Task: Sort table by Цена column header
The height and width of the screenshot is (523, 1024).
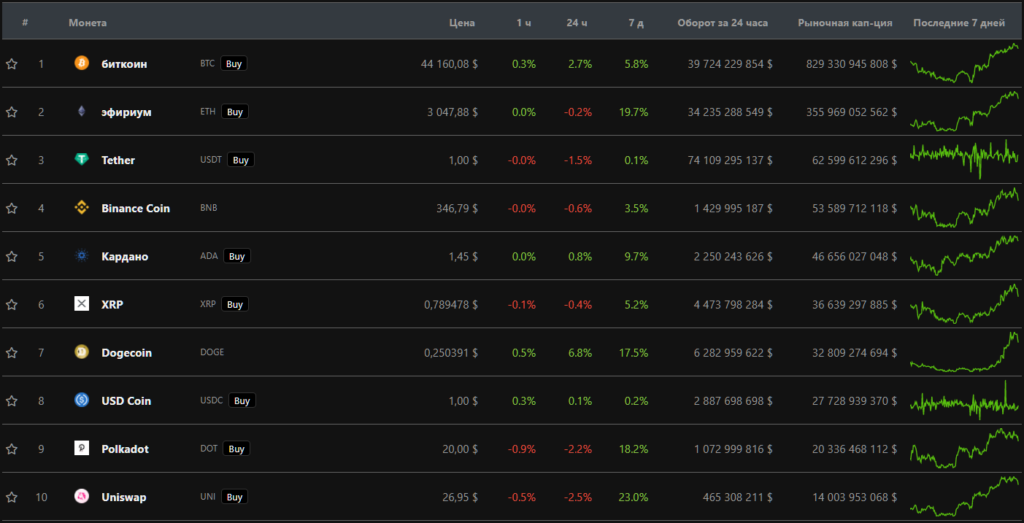Action: click(x=462, y=22)
